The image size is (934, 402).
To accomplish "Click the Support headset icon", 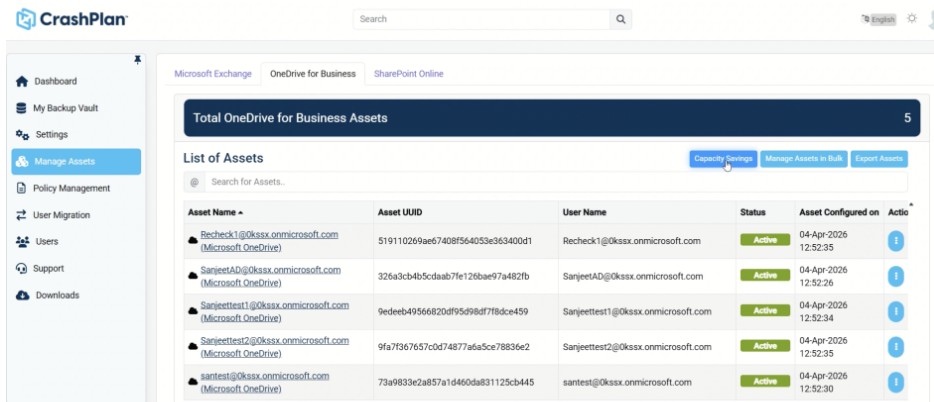I will (x=21, y=269).
